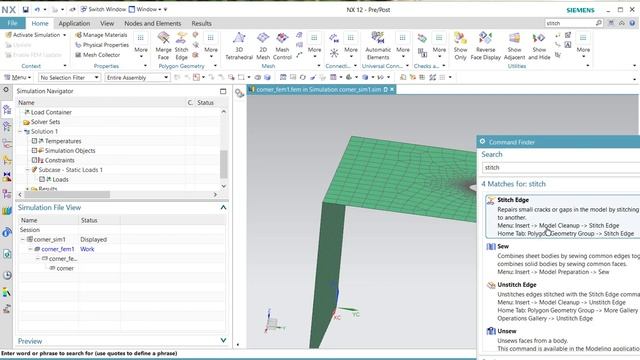The height and width of the screenshot is (360, 640).
Task: Activate Reverse Face Display
Action: pos(485,46)
